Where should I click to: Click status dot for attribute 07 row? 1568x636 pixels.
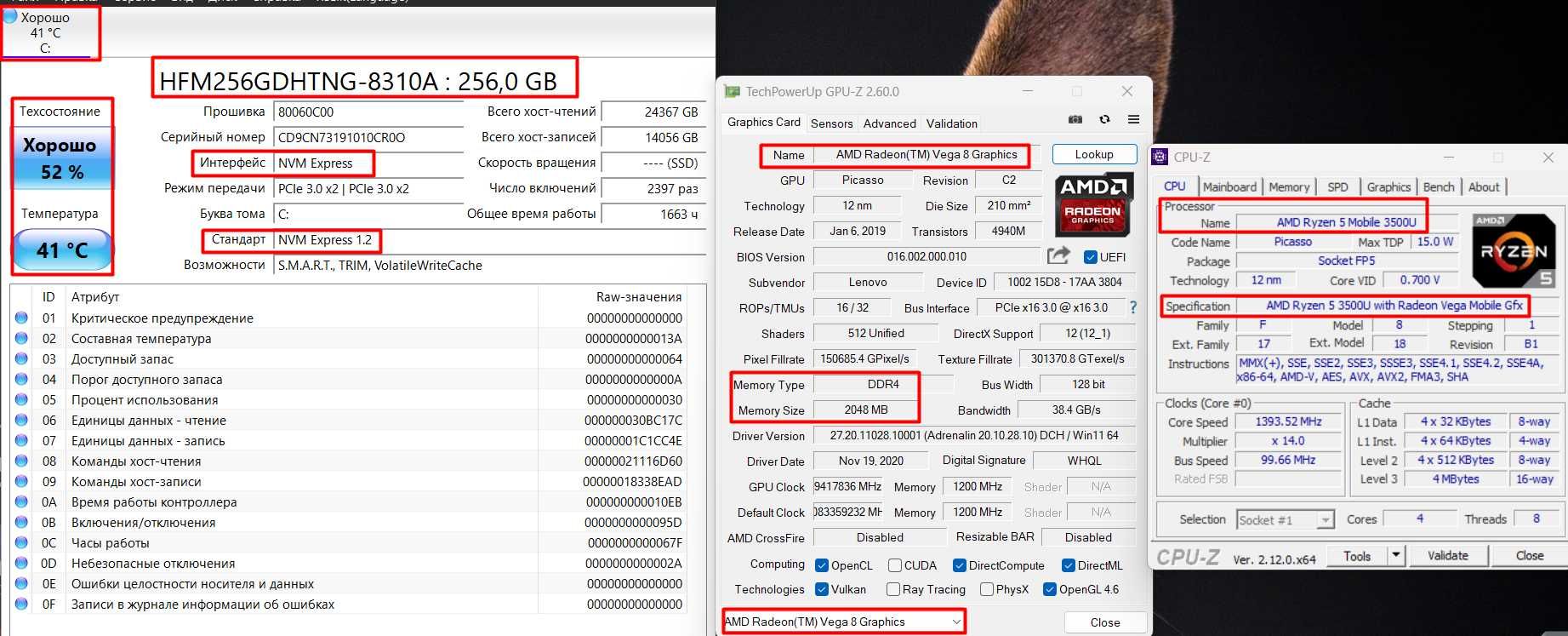tap(21, 440)
